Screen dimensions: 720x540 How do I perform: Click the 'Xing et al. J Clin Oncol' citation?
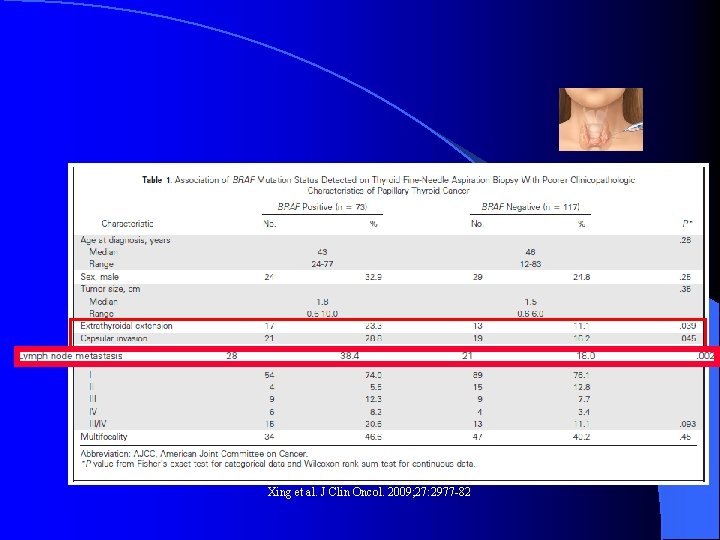tap(369, 492)
